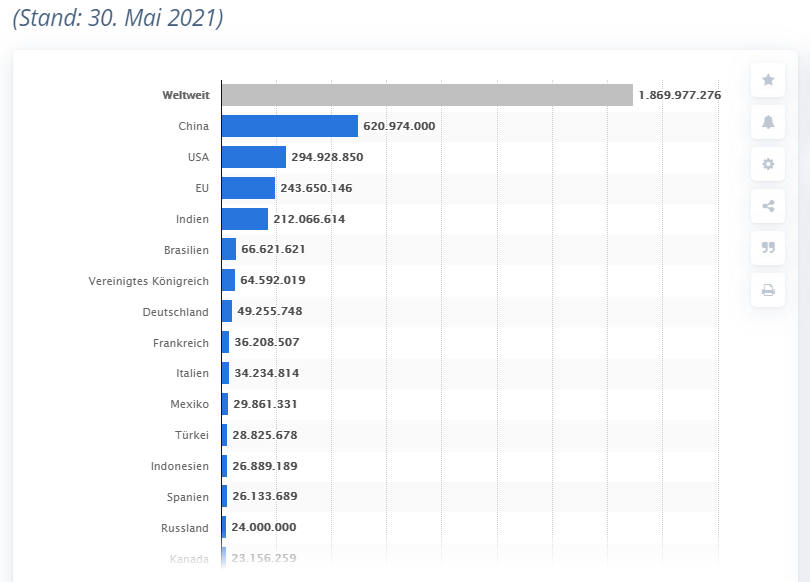Open chart settings gear icon

tap(768, 164)
